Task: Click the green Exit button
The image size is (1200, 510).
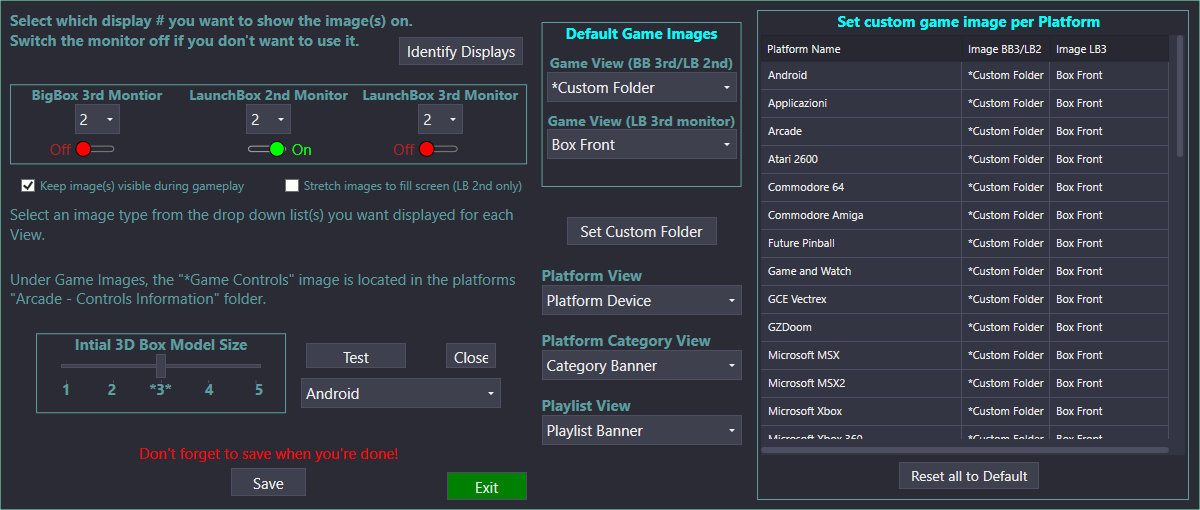Action: click(487, 487)
